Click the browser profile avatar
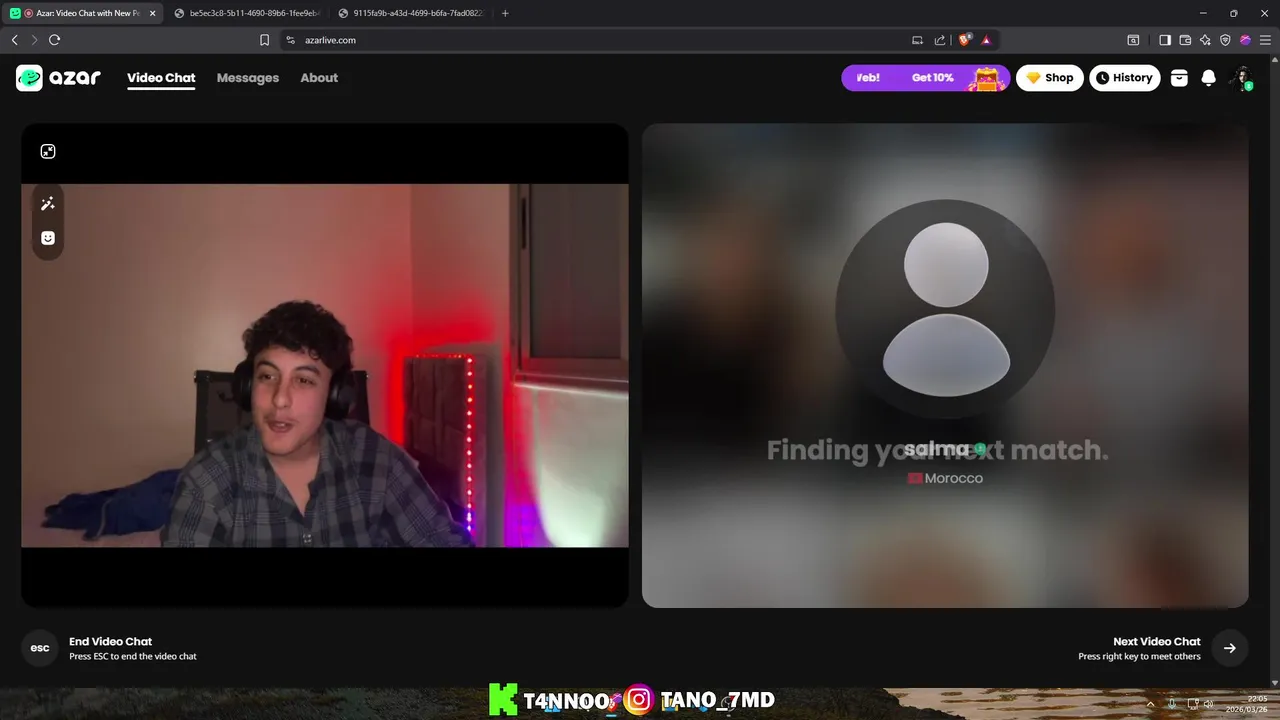The image size is (1280, 720). click(x=1245, y=40)
